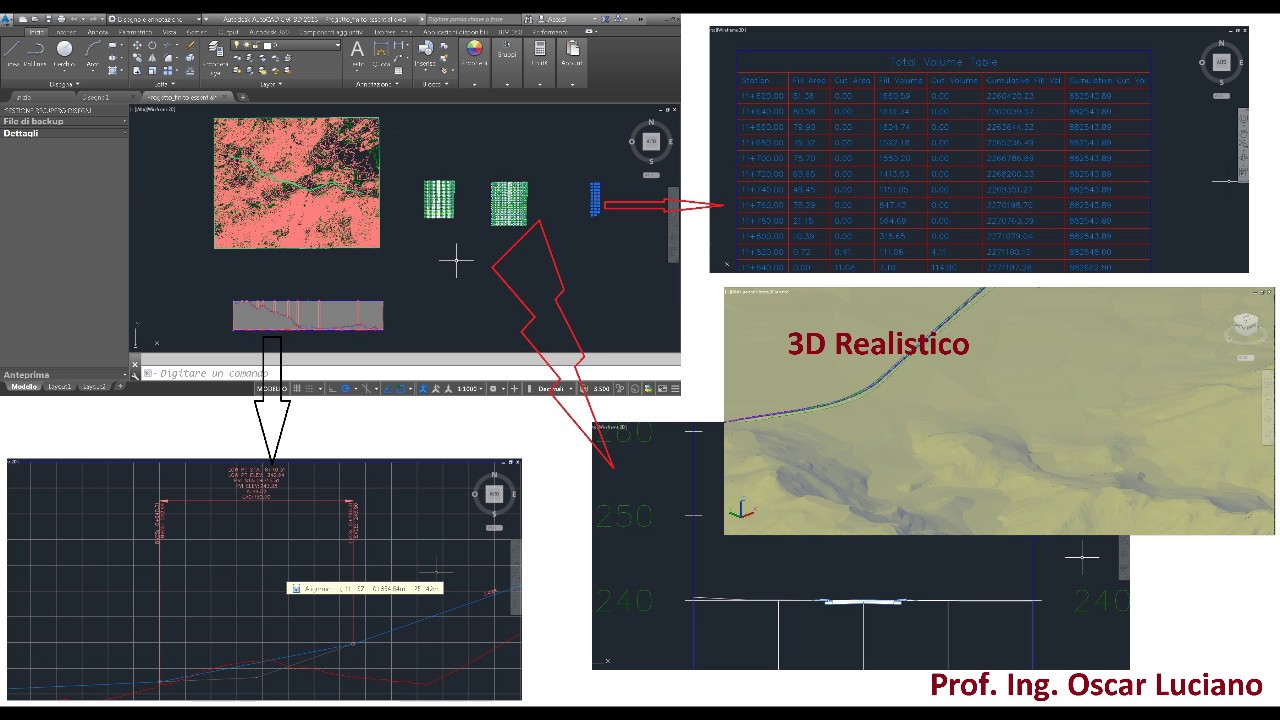Toggle layer lock icon in layer dropdown

coord(256,45)
